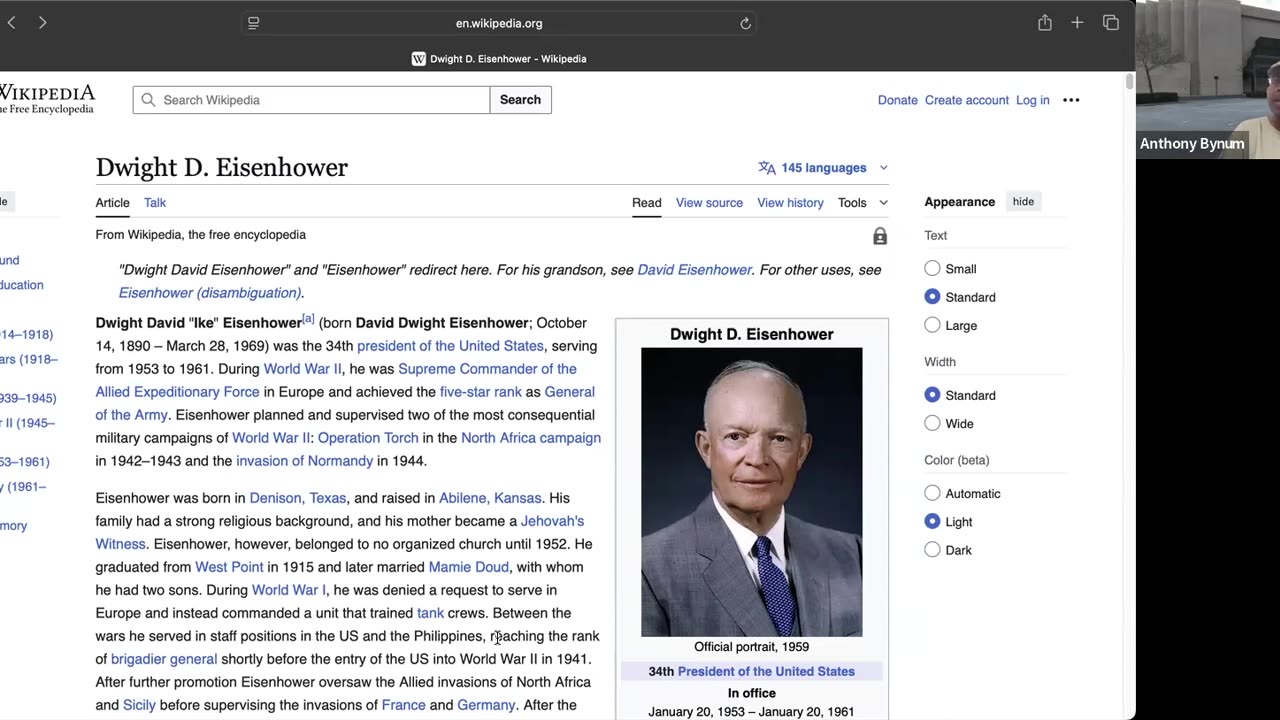Viewport: 1280px width, 720px height.
Task: Open the France link
Action: [403, 705]
